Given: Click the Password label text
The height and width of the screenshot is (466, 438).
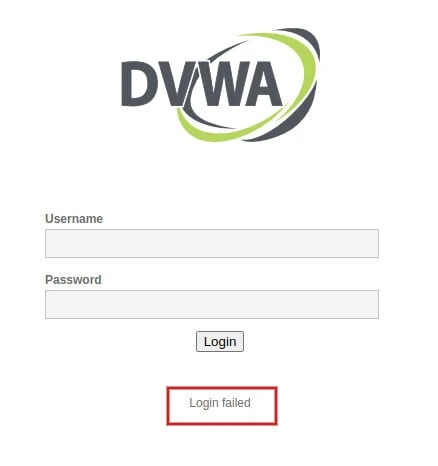Looking at the screenshot, I should click(73, 280).
